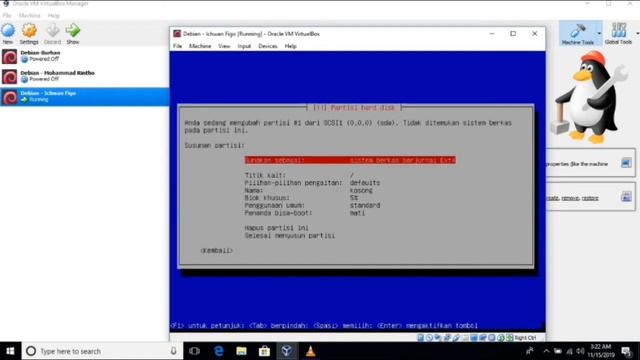Screen dimensions: 640x360
Task: Click microphone icon in search box
Action: 173,351
